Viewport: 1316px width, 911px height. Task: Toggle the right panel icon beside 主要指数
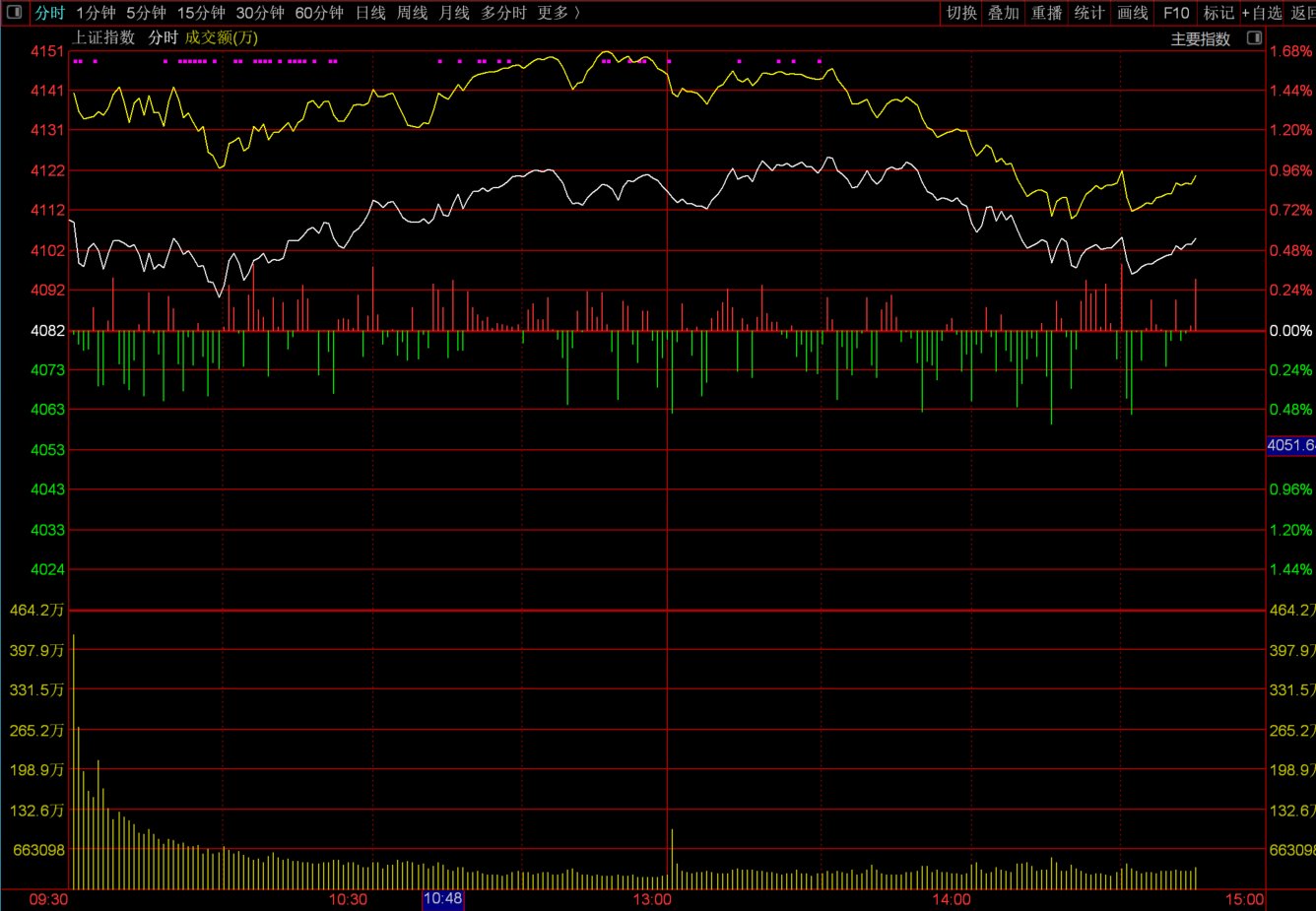click(x=1254, y=38)
